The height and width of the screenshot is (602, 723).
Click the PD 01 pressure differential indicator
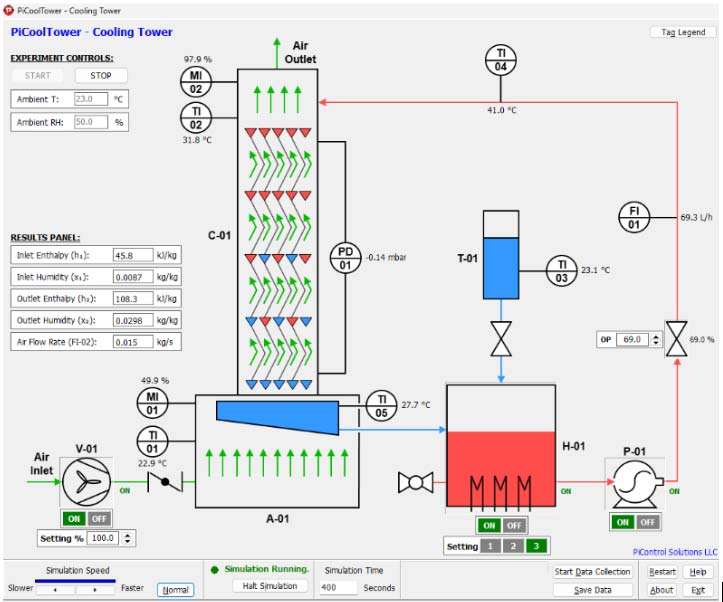345,258
